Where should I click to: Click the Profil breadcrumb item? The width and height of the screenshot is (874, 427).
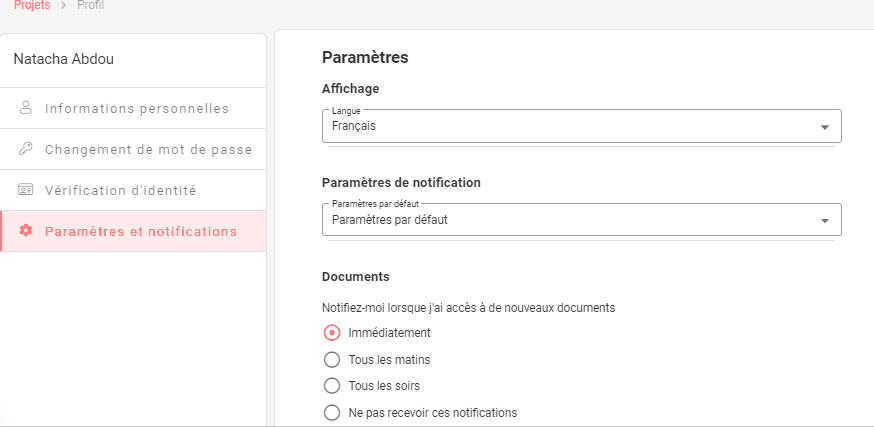coord(90,6)
